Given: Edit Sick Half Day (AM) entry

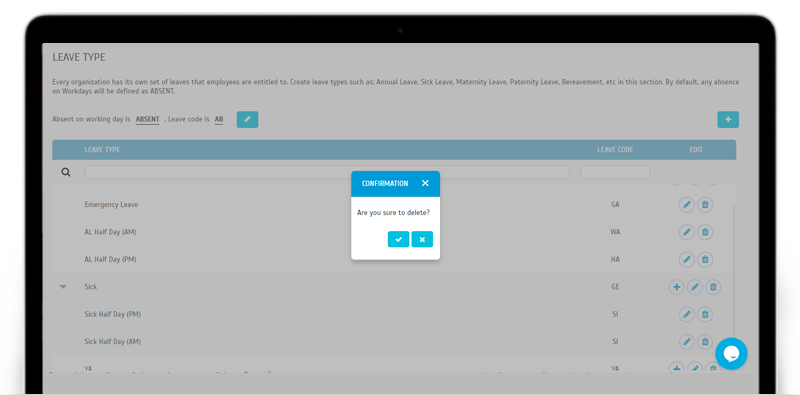Looking at the screenshot, I should click(x=687, y=341).
